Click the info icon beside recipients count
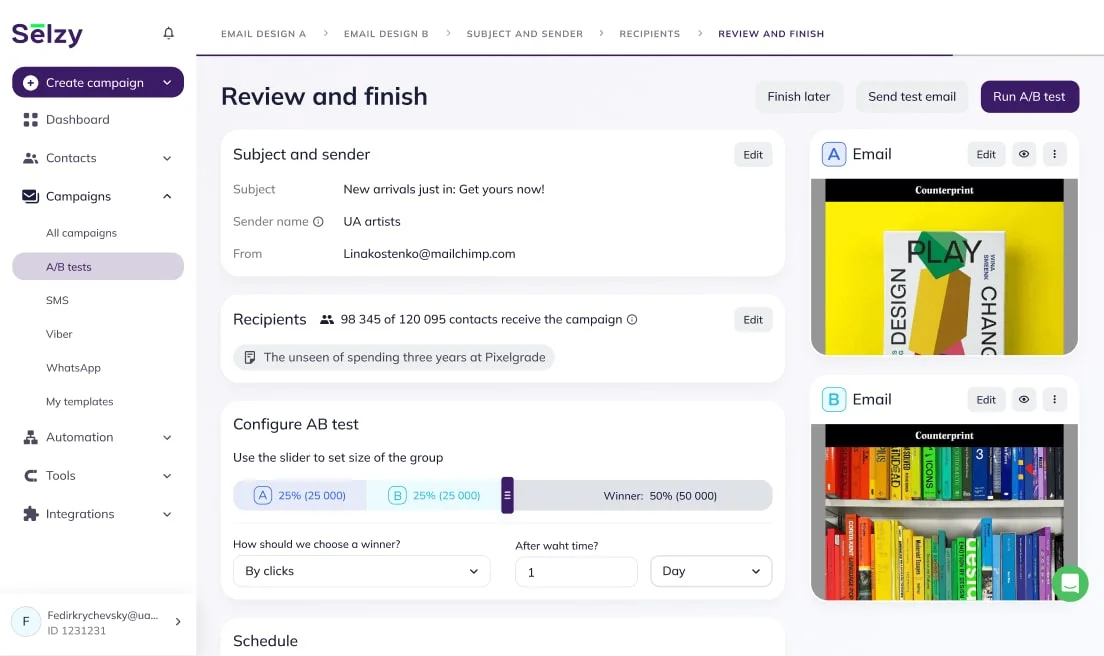Image resolution: width=1104 pixels, height=656 pixels. click(x=631, y=320)
